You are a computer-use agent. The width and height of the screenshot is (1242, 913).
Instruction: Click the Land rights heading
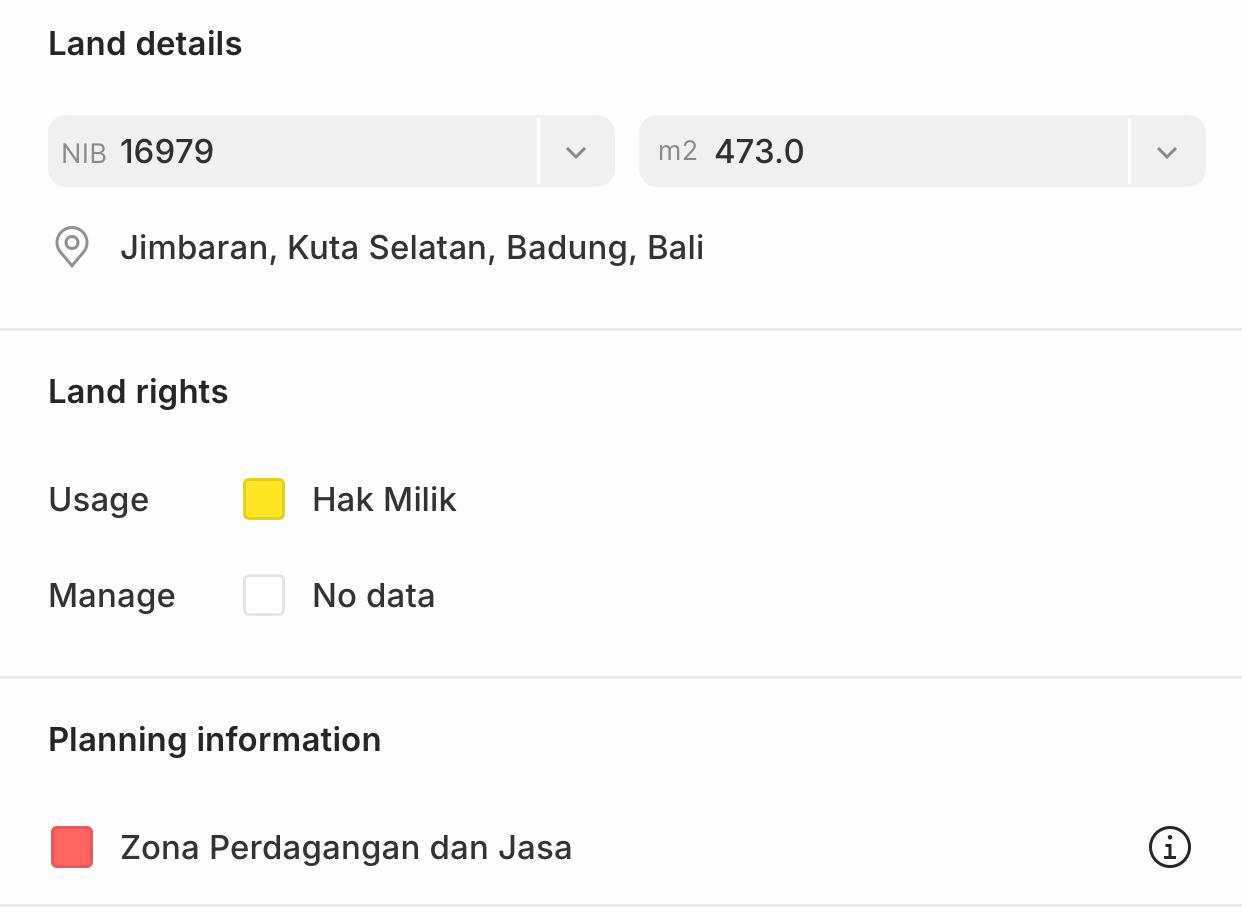[x=138, y=391]
